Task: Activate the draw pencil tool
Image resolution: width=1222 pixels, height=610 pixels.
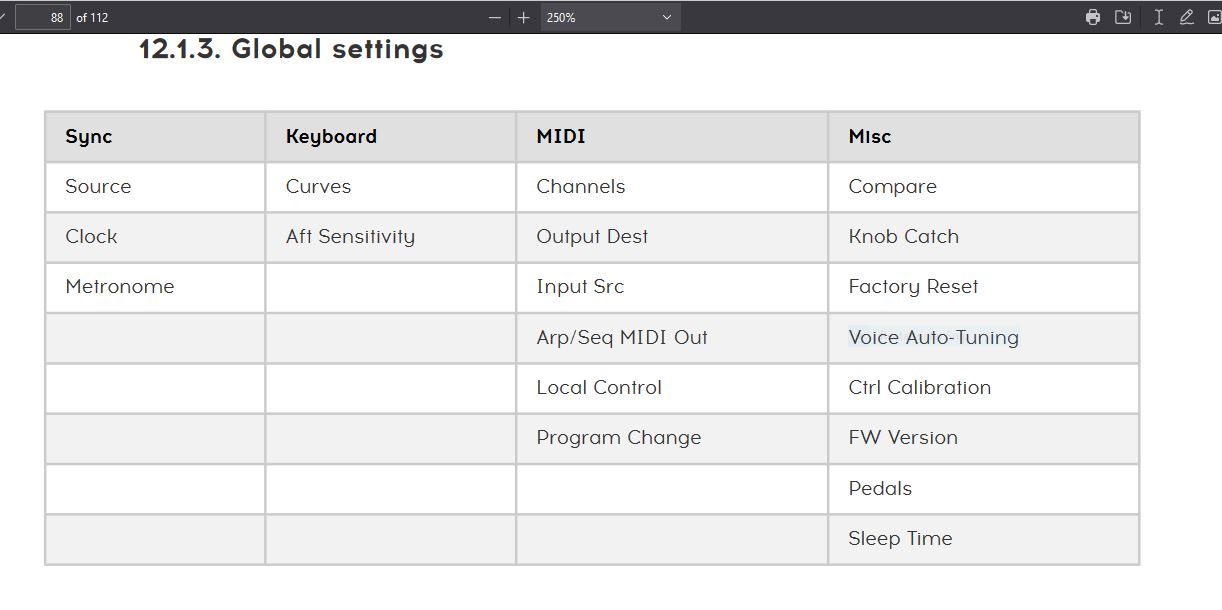Action: (x=1186, y=17)
